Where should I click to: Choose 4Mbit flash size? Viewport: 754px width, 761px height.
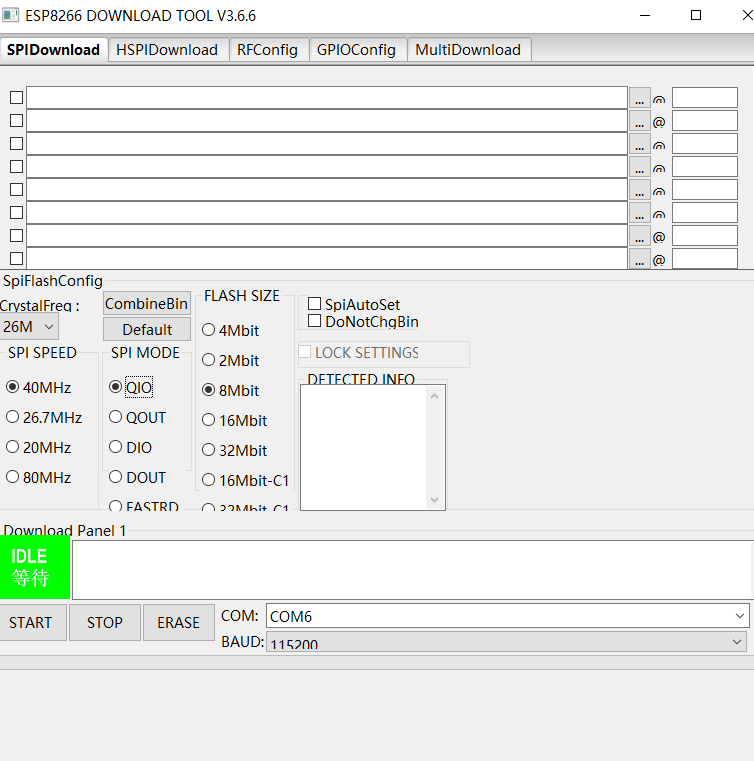(230, 331)
